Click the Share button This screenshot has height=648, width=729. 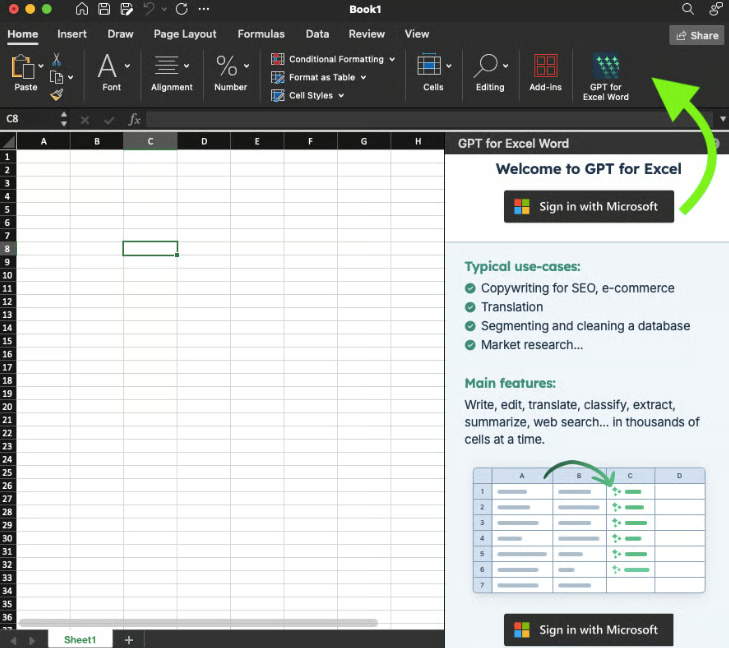coord(697,35)
